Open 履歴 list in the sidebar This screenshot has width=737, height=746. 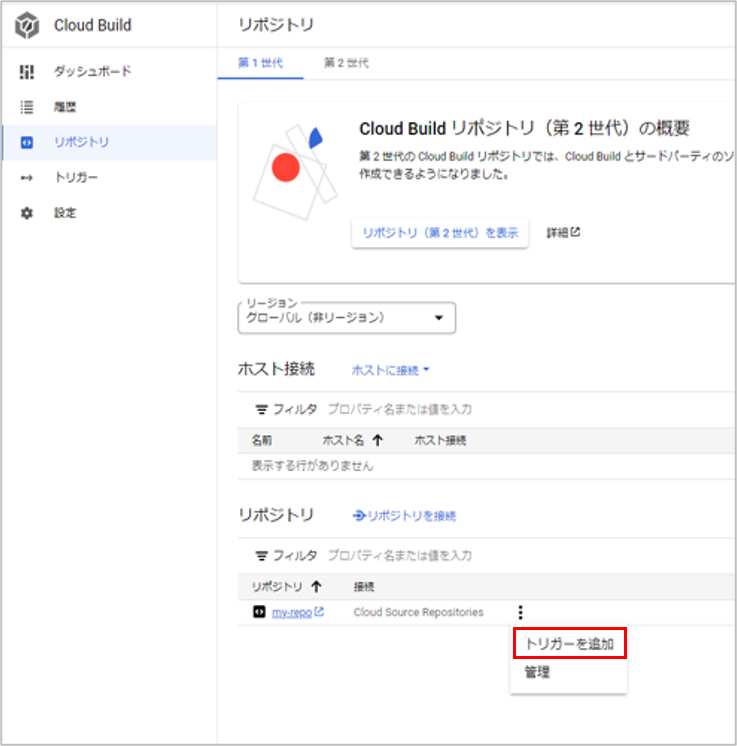(65, 107)
